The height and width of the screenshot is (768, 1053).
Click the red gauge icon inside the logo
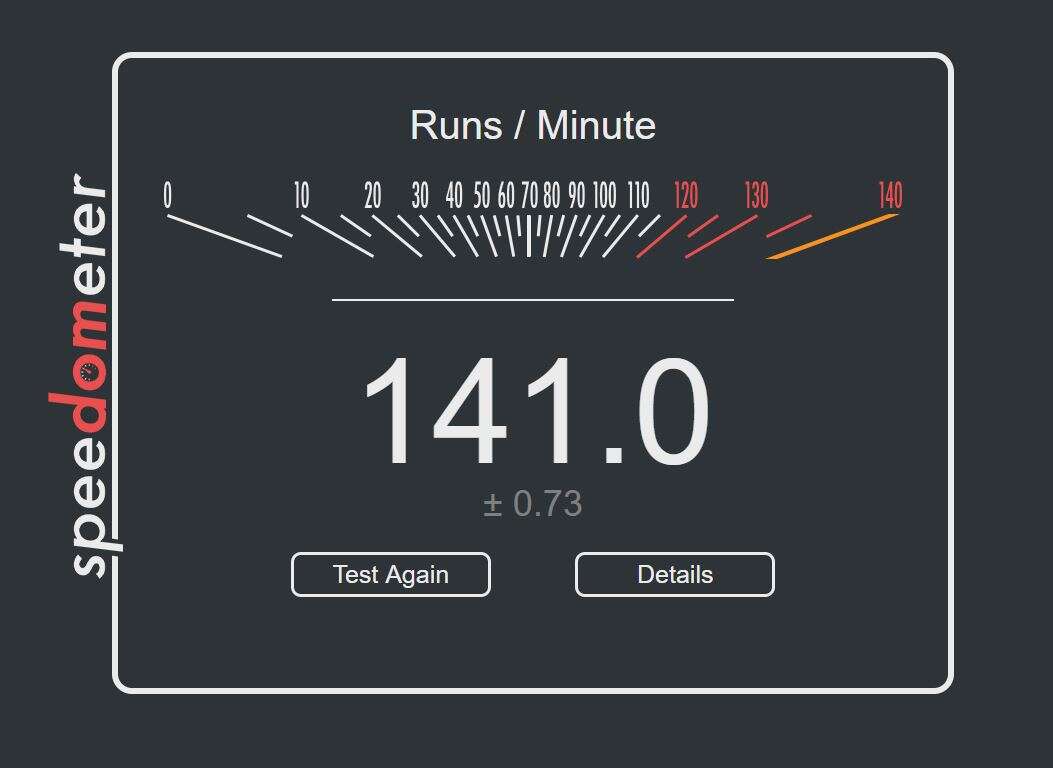tap(90, 373)
